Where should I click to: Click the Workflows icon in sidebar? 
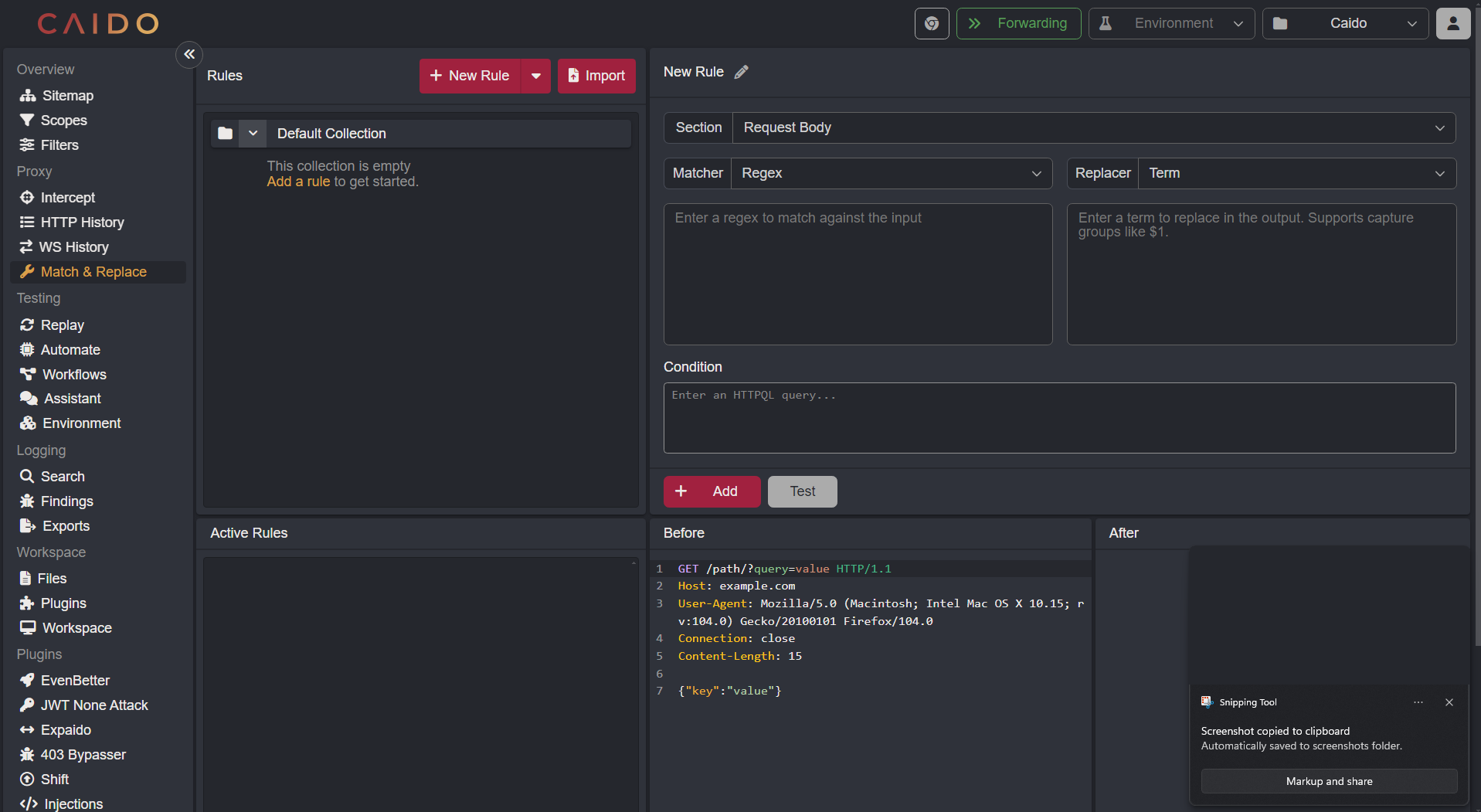[28, 375]
